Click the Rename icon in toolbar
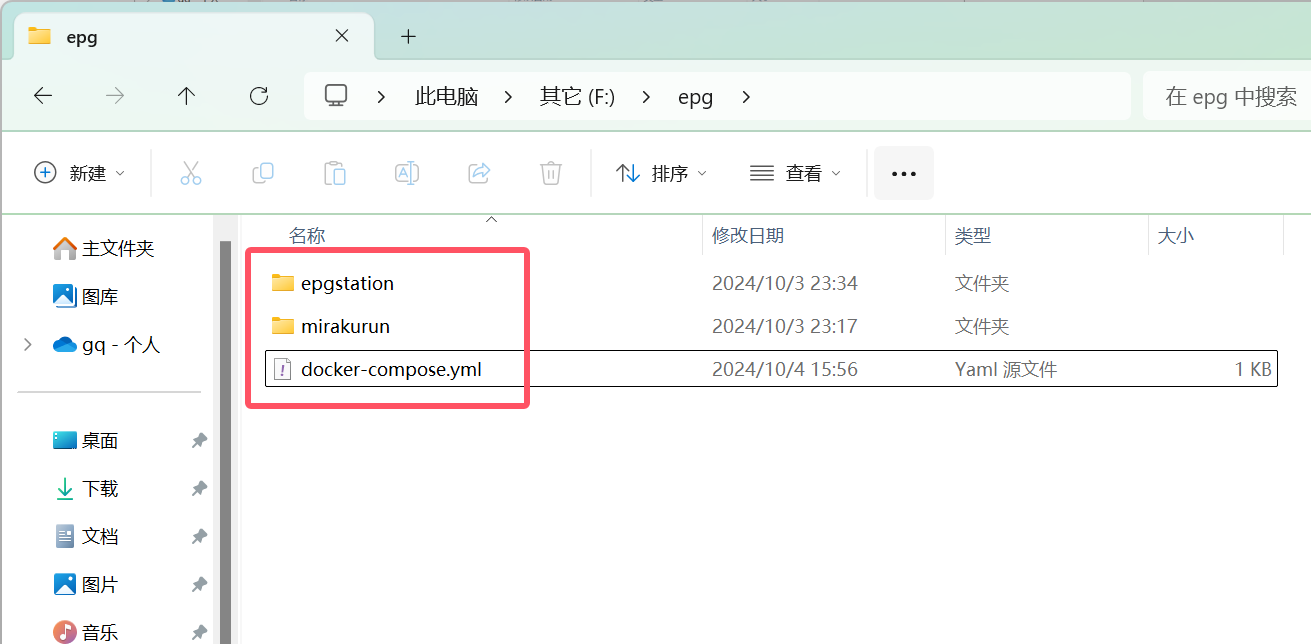 pos(407,173)
